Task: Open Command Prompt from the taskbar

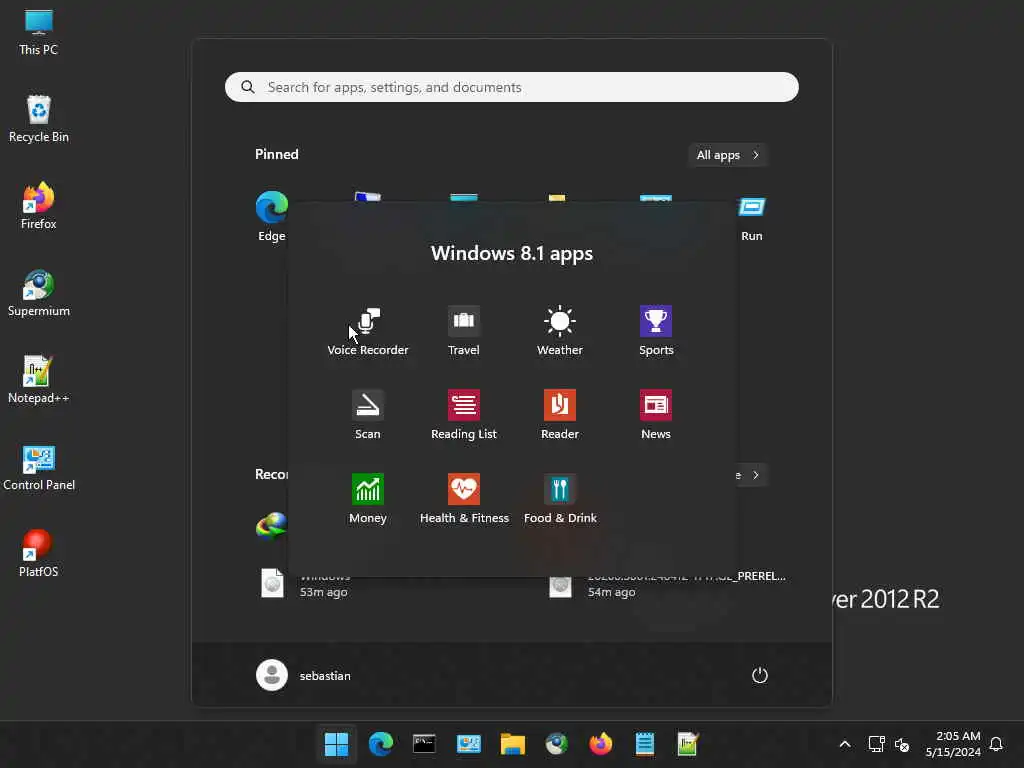Action: point(424,744)
